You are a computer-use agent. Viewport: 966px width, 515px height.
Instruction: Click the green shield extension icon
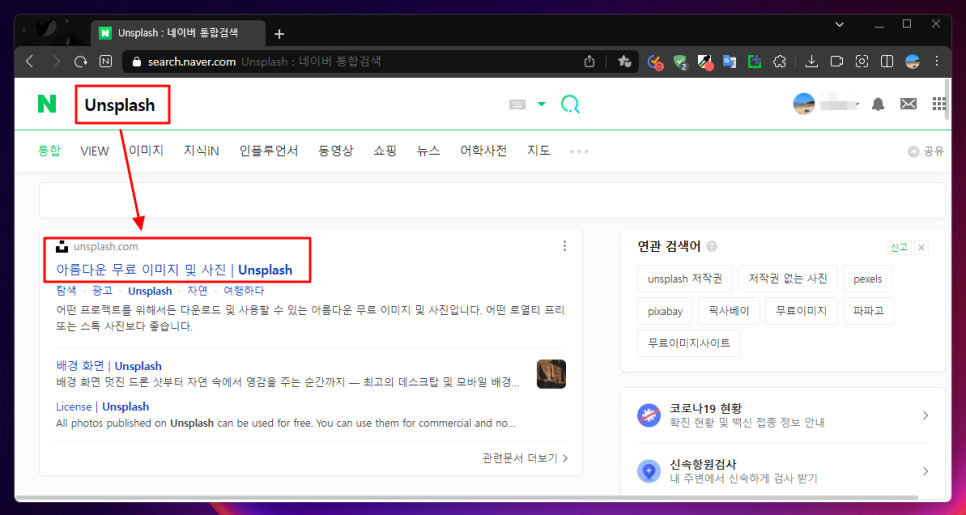coord(680,62)
